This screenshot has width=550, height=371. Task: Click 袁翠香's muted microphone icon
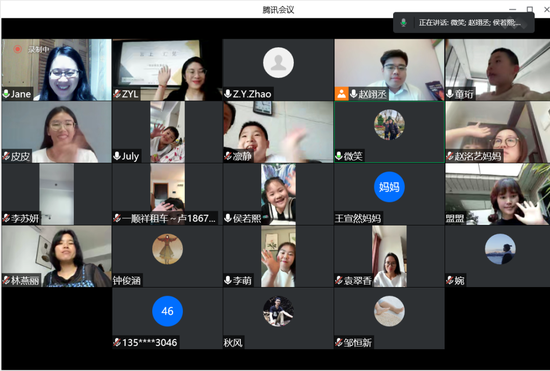339,280
